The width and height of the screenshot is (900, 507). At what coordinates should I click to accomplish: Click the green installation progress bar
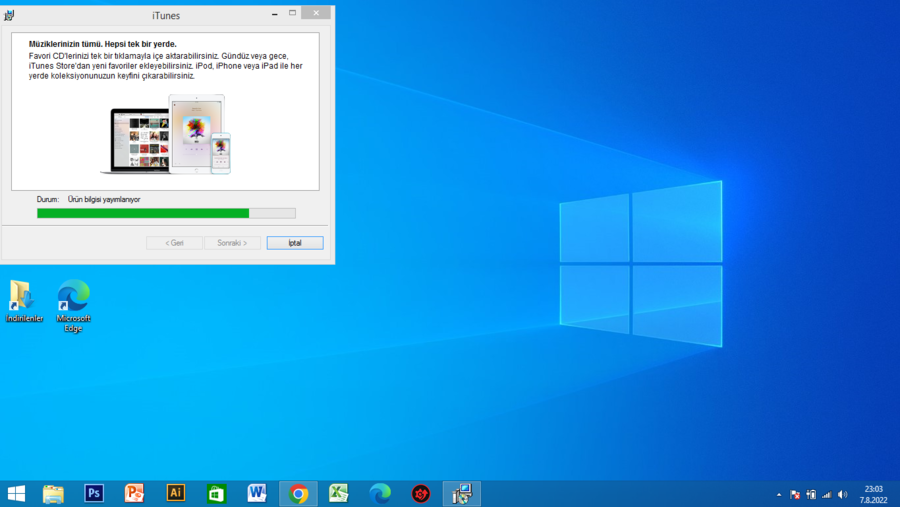(143, 213)
